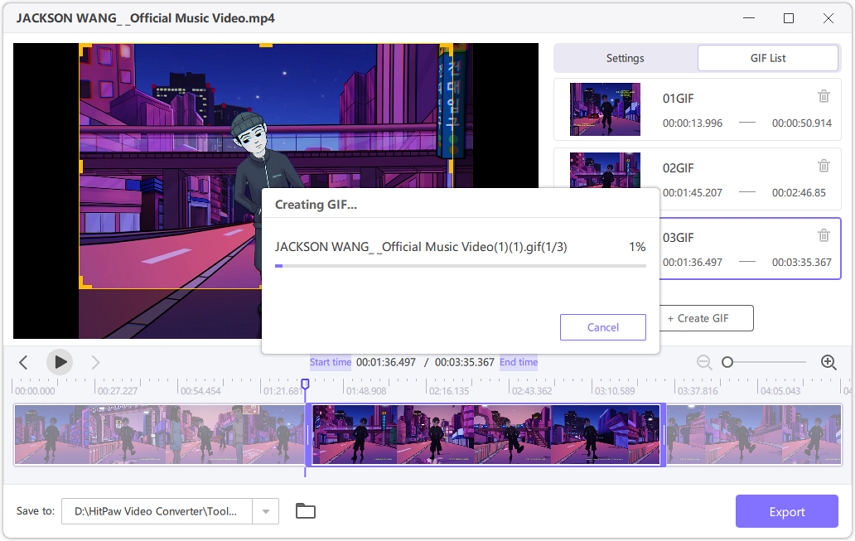
Task: Click the bottom-left crop corner handle
Action: pos(85,282)
